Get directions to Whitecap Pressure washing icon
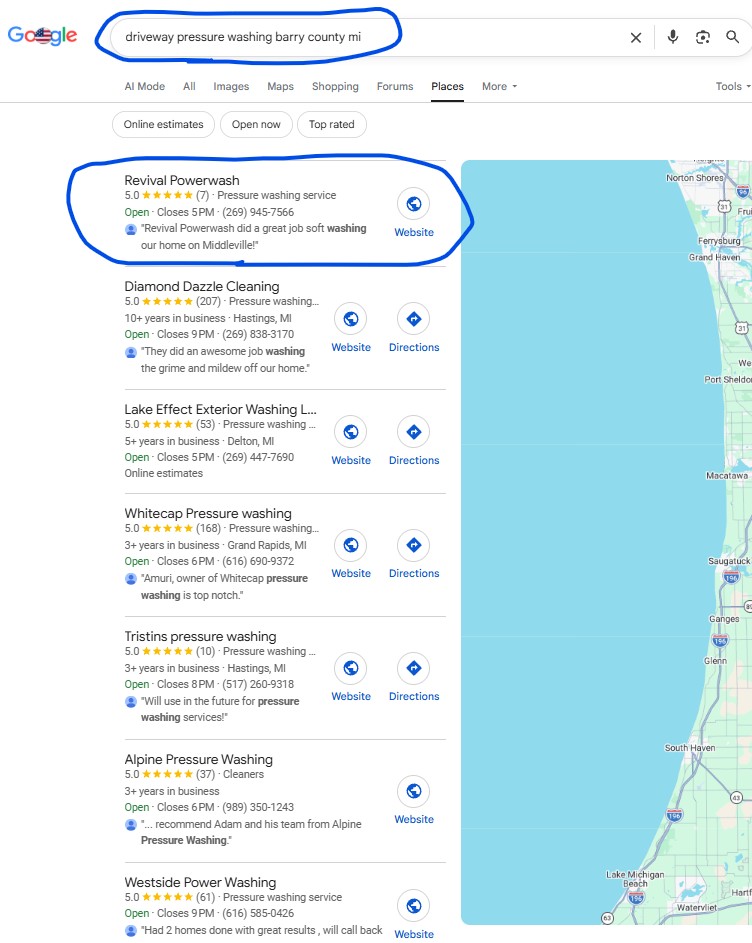 pyautogui.click(x=413, y=545)
